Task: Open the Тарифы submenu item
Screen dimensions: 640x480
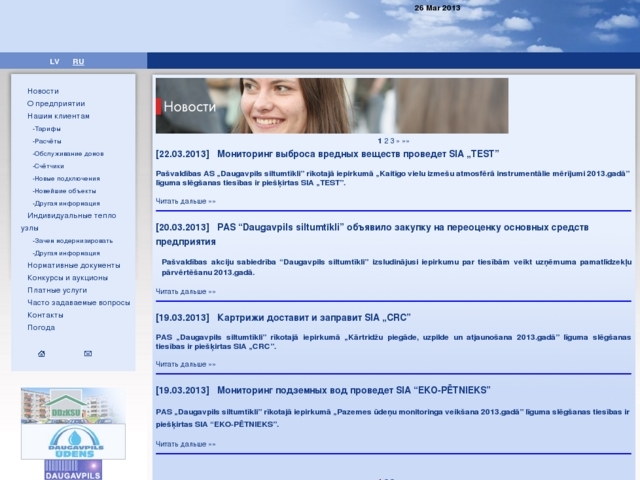Action: coord(47,129)
